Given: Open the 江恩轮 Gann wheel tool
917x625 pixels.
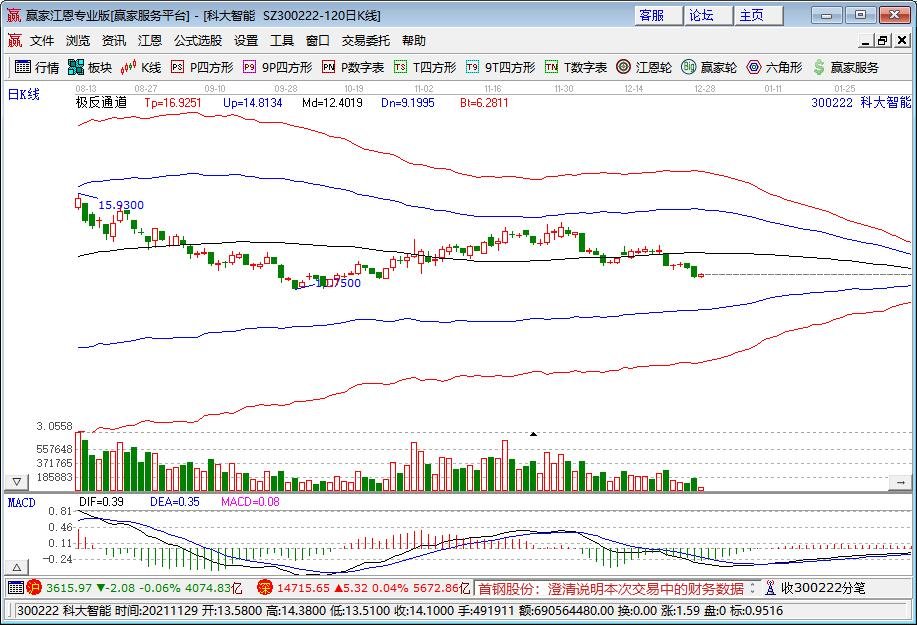Looking at the screenshot, I should [x=644, y=68].
